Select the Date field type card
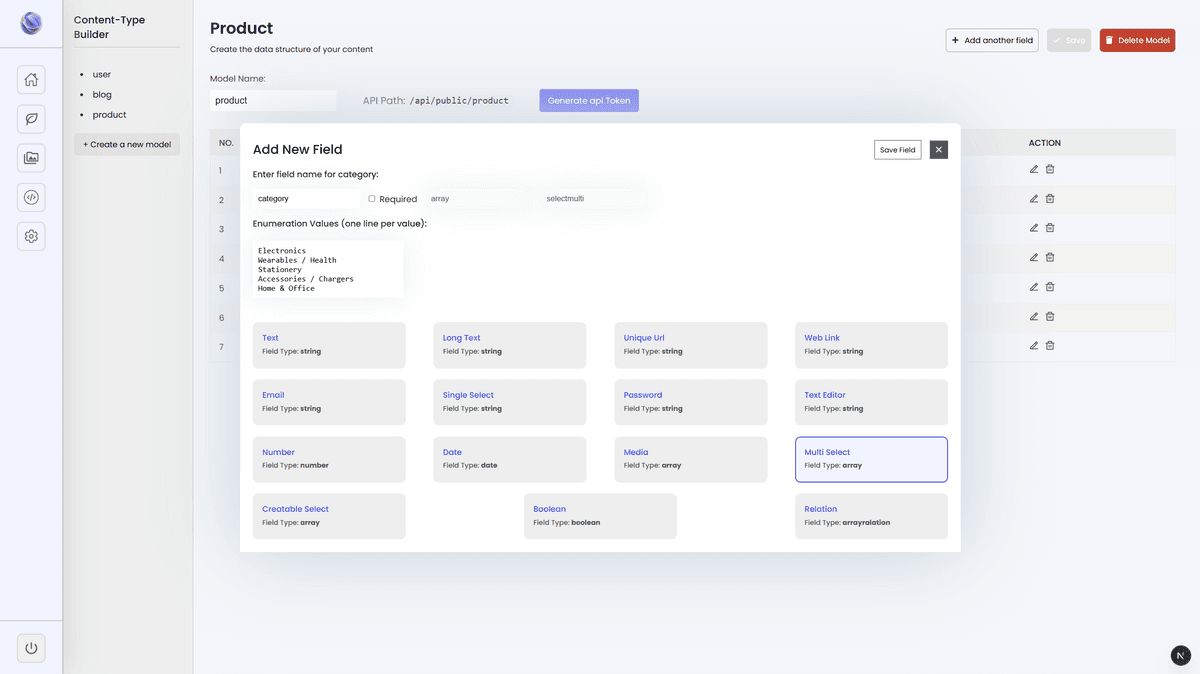Viewport: 1200px width, 674px height. [510, 459]
